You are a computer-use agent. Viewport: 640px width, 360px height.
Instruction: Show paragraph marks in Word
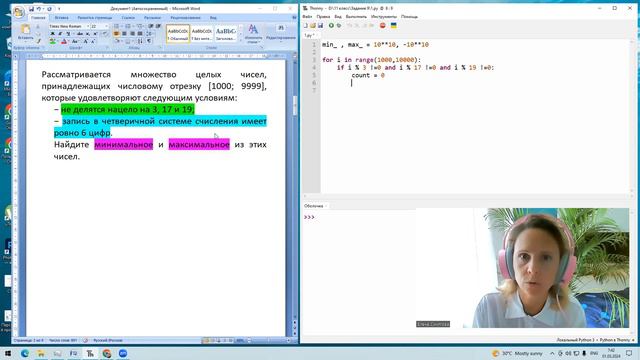[149, 41]
